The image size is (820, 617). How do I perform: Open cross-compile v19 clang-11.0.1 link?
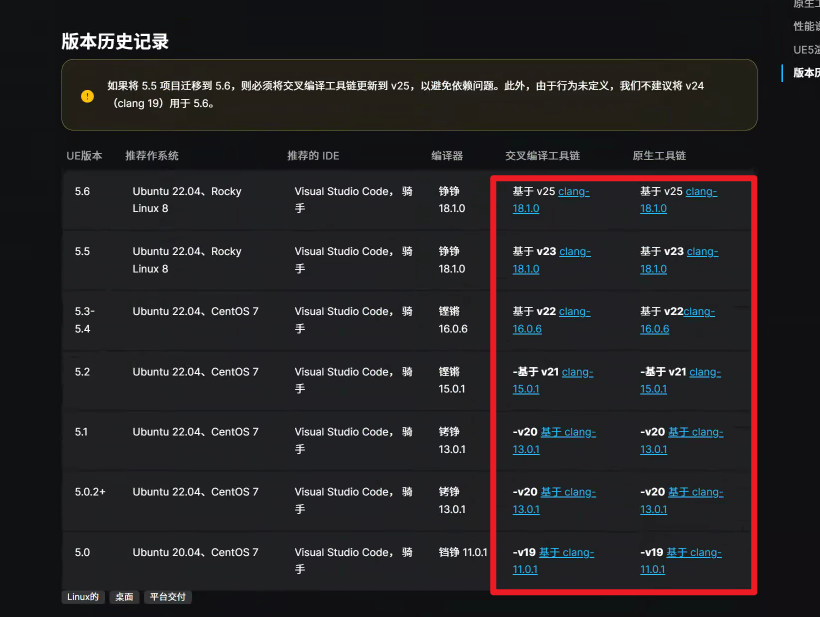(553, 561)
